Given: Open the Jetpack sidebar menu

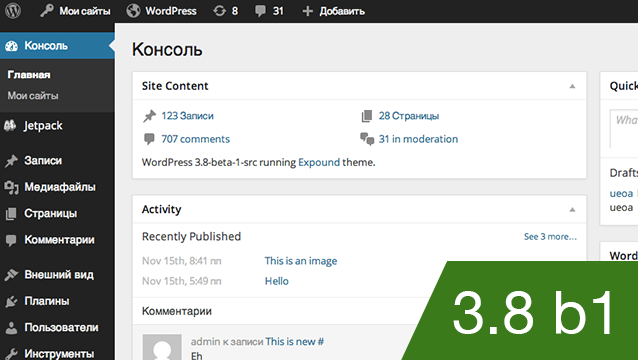Looking at the screenshot, I should tap(43, 126).
